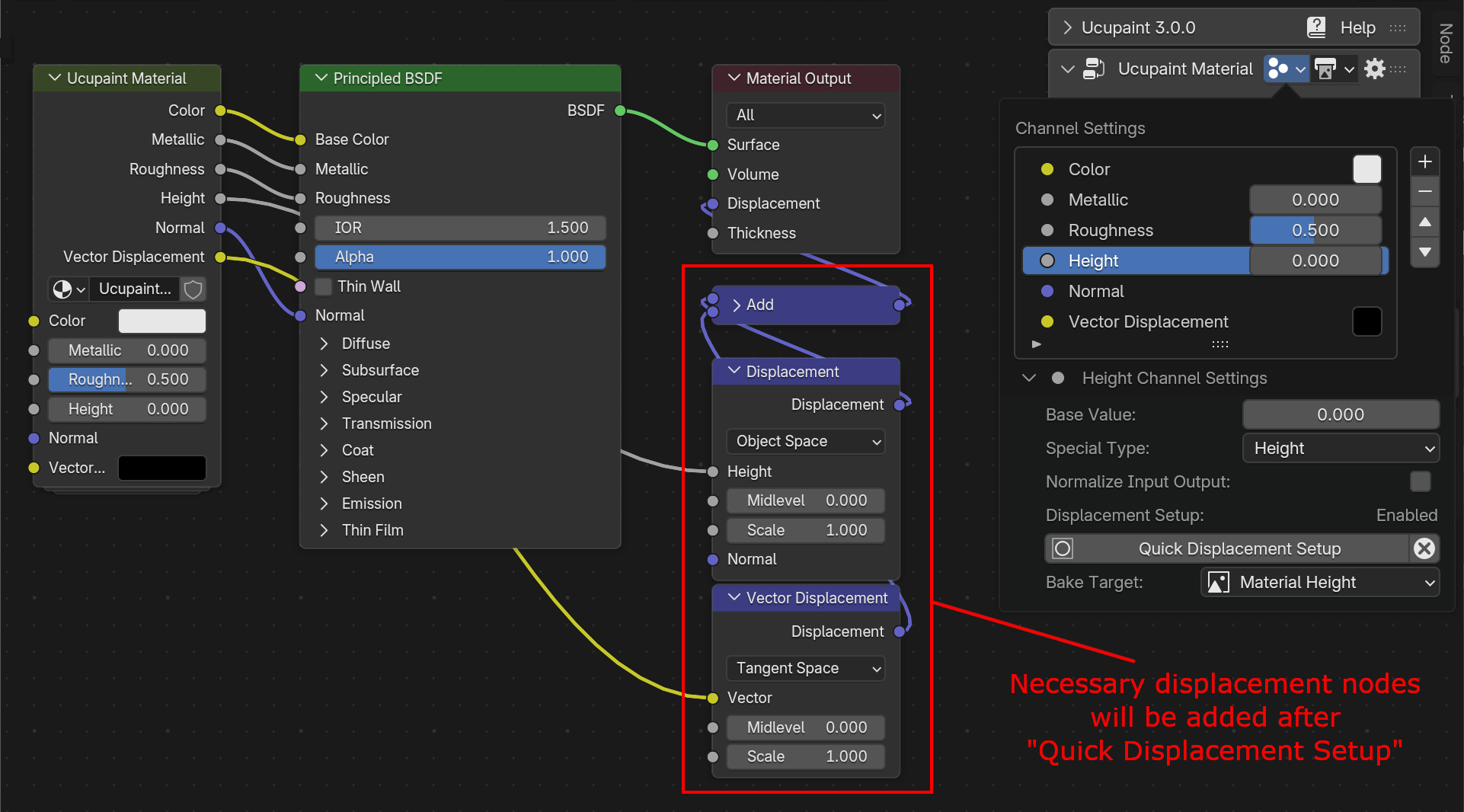Click Help in the Ucupaint header
The width and height of the screenshot is (1464, 812).
coord(1358,27)
